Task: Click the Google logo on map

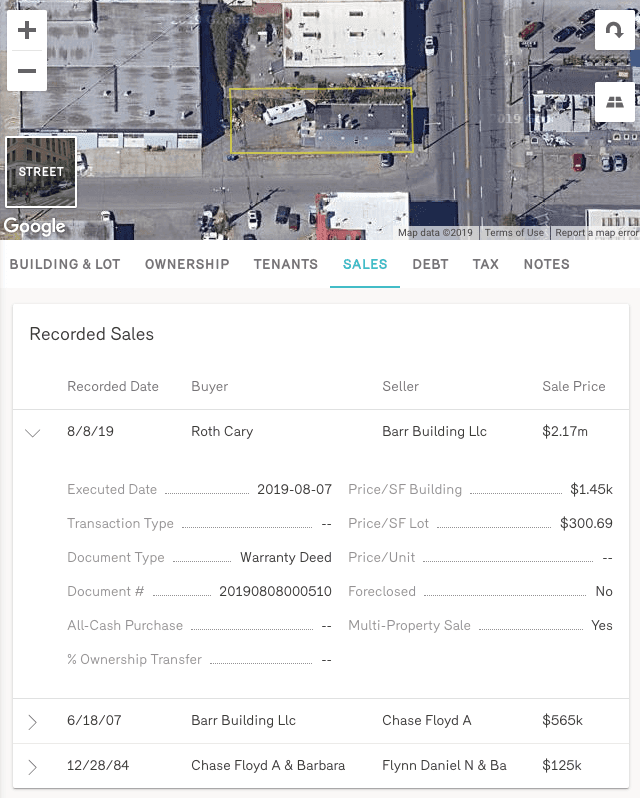Action: pyautogui.click(x=34, y=227)
